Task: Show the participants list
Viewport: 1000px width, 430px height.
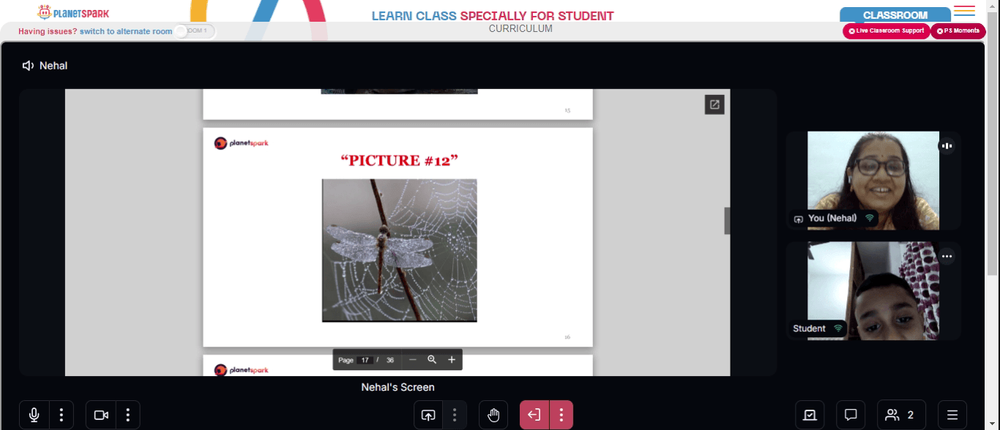Action: coord(901,415)
